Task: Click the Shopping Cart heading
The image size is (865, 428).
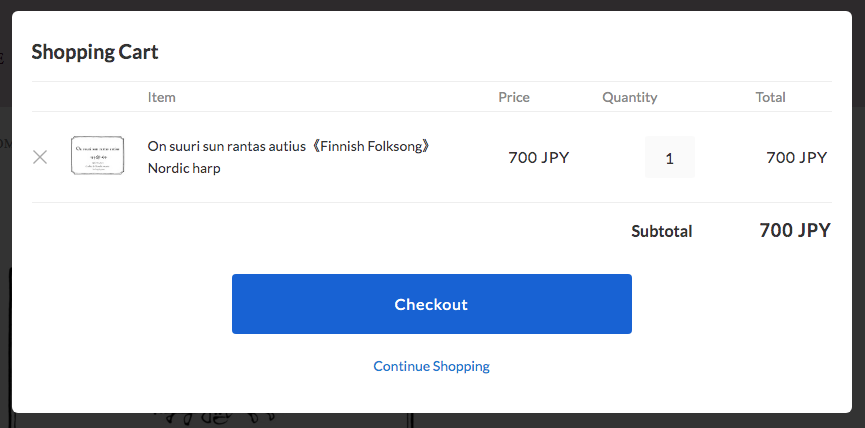Action: [x=95, y=52]
